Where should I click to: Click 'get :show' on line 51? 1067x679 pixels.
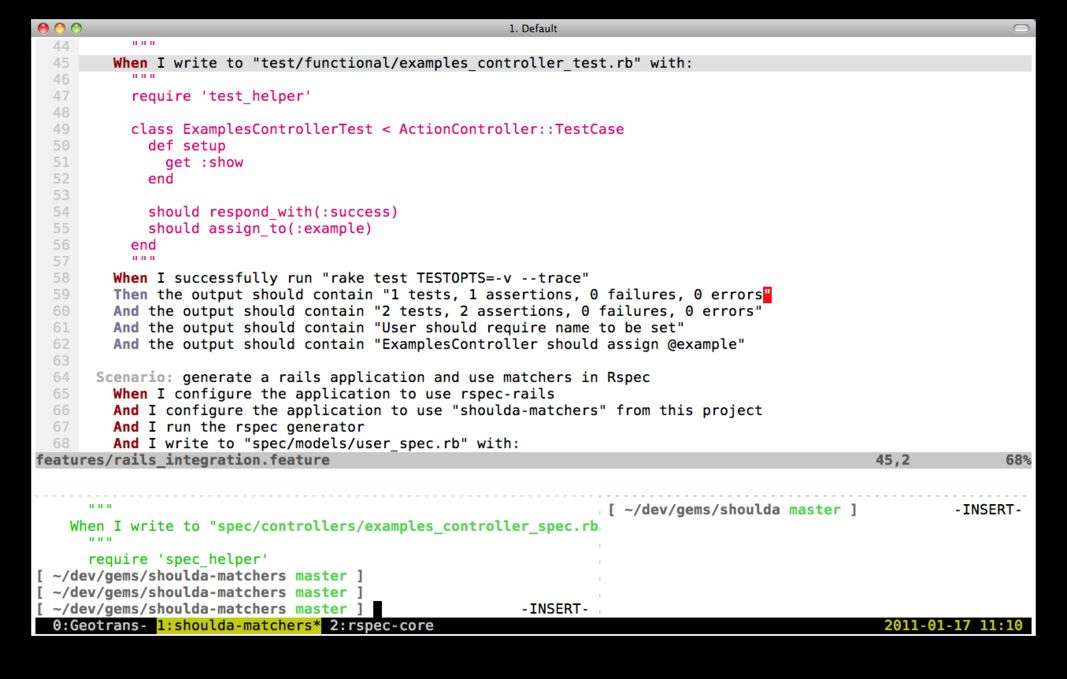coord(203,162)
